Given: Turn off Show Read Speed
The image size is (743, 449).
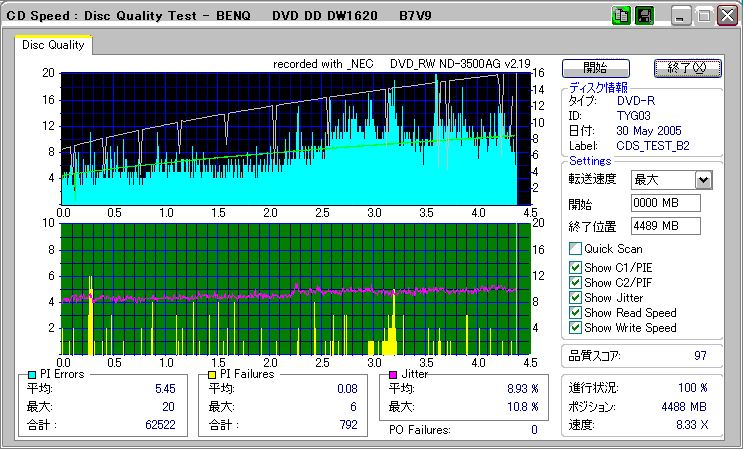Looking at the screenshot, I should pyautogui.click(x=575, y=313).
